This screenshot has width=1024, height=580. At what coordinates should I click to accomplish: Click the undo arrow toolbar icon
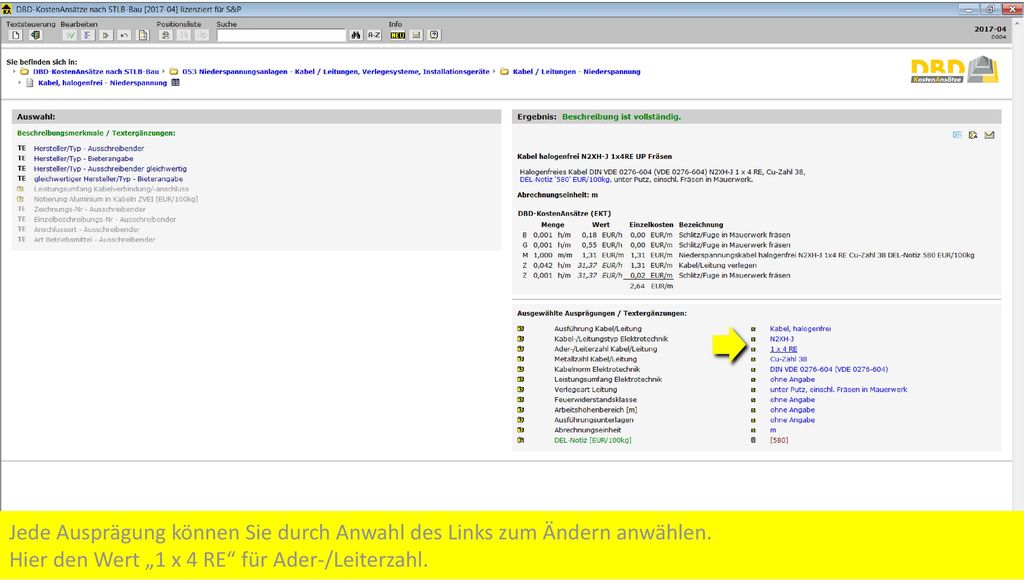pos(124,35)
